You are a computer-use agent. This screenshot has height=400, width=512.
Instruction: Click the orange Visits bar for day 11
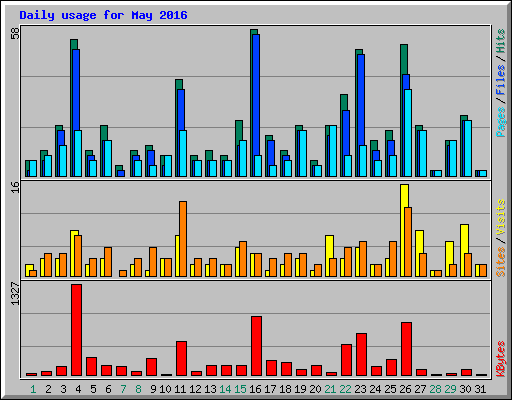point(183,239)
